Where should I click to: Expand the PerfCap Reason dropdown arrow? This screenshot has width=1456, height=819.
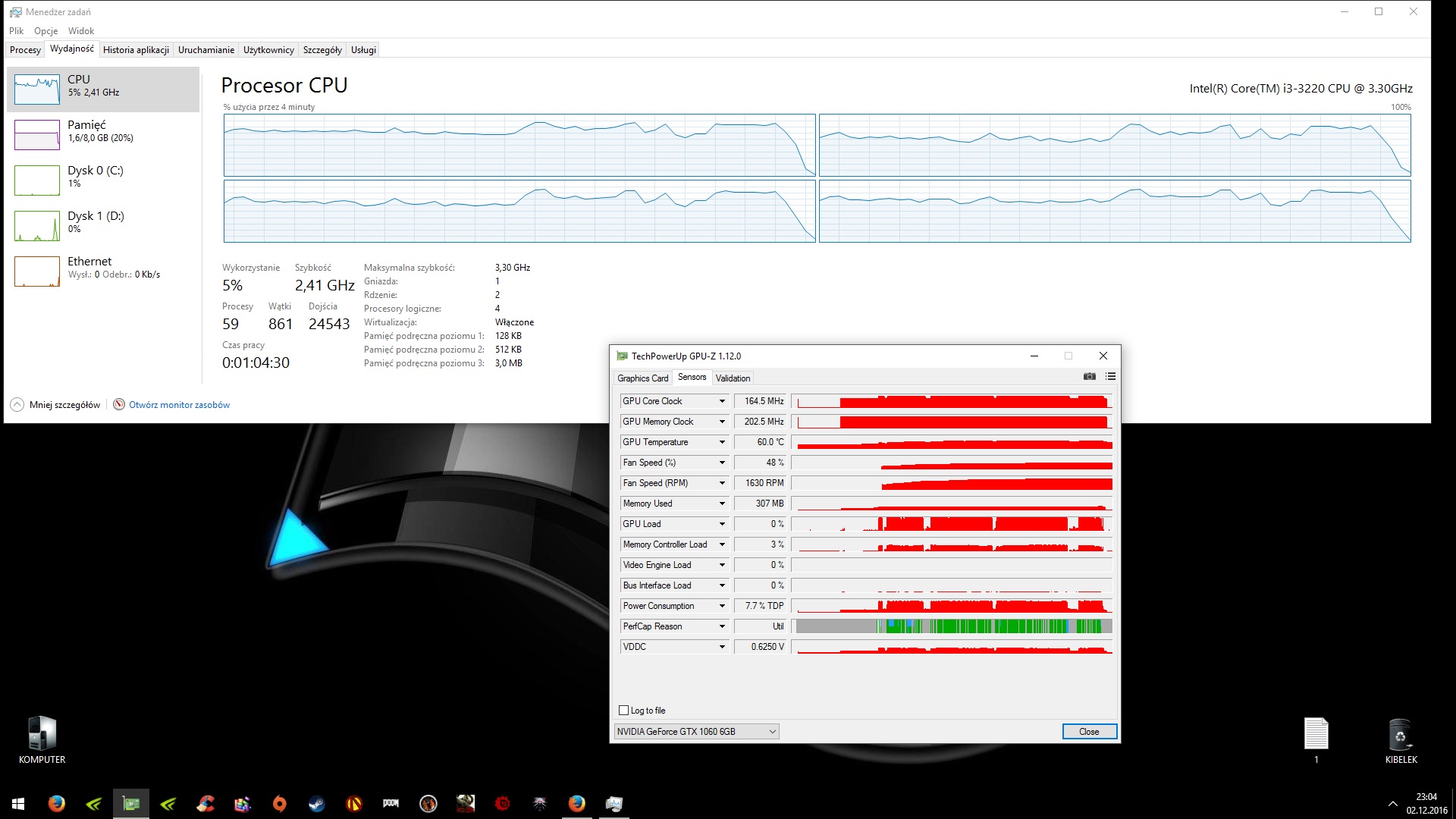pyautogui.click(x=722, y=626)
